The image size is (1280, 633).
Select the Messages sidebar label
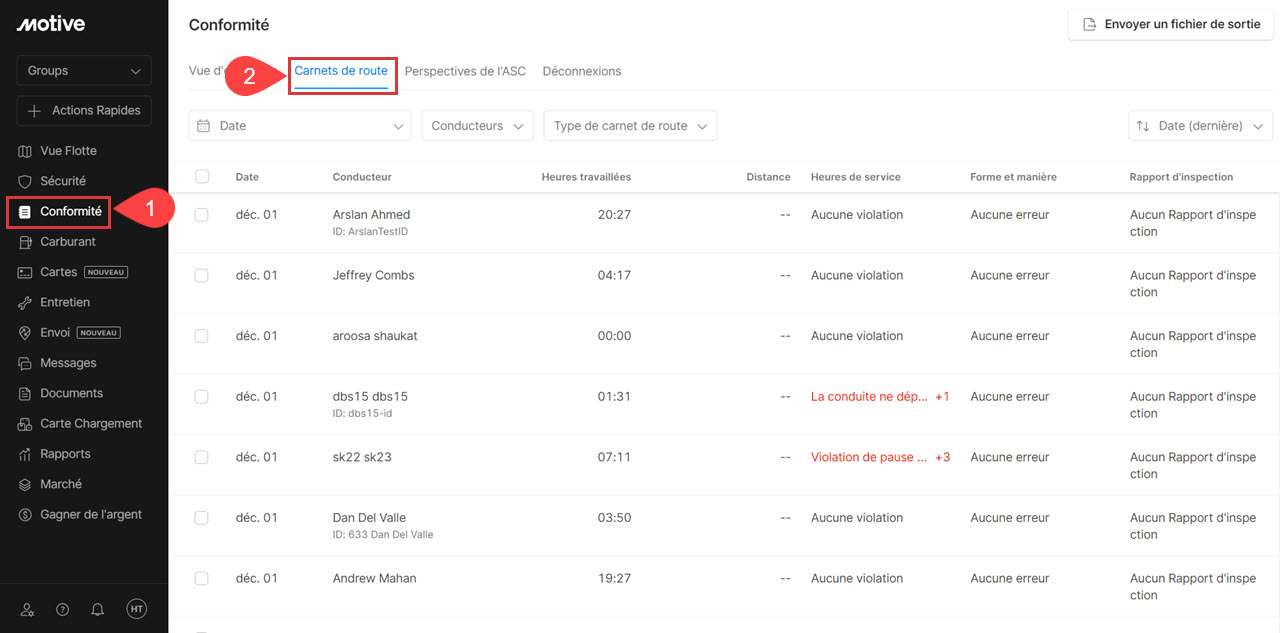click(x=68, y=363)
